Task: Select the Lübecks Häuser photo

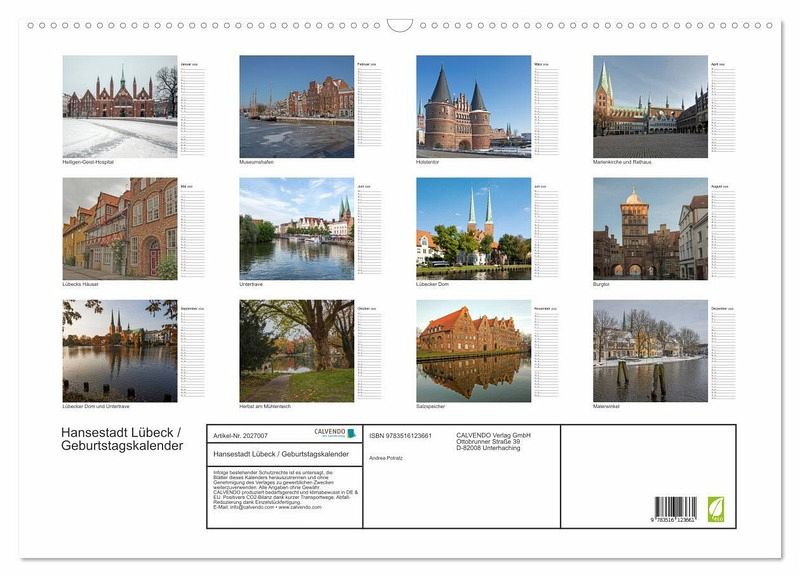Action: (120, 229)
